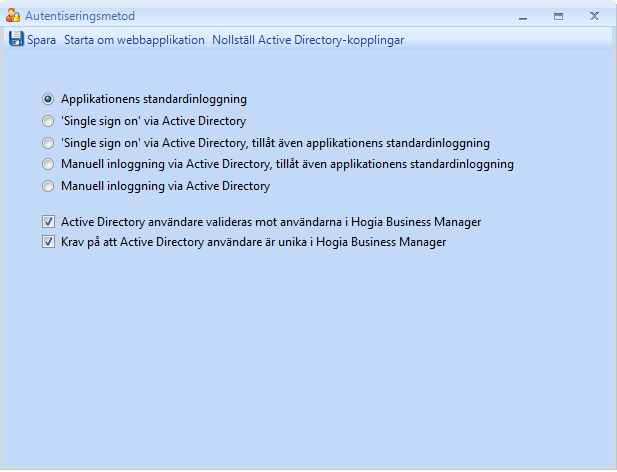Restart web app via Starta om webbapplikation

click(134, 40)
